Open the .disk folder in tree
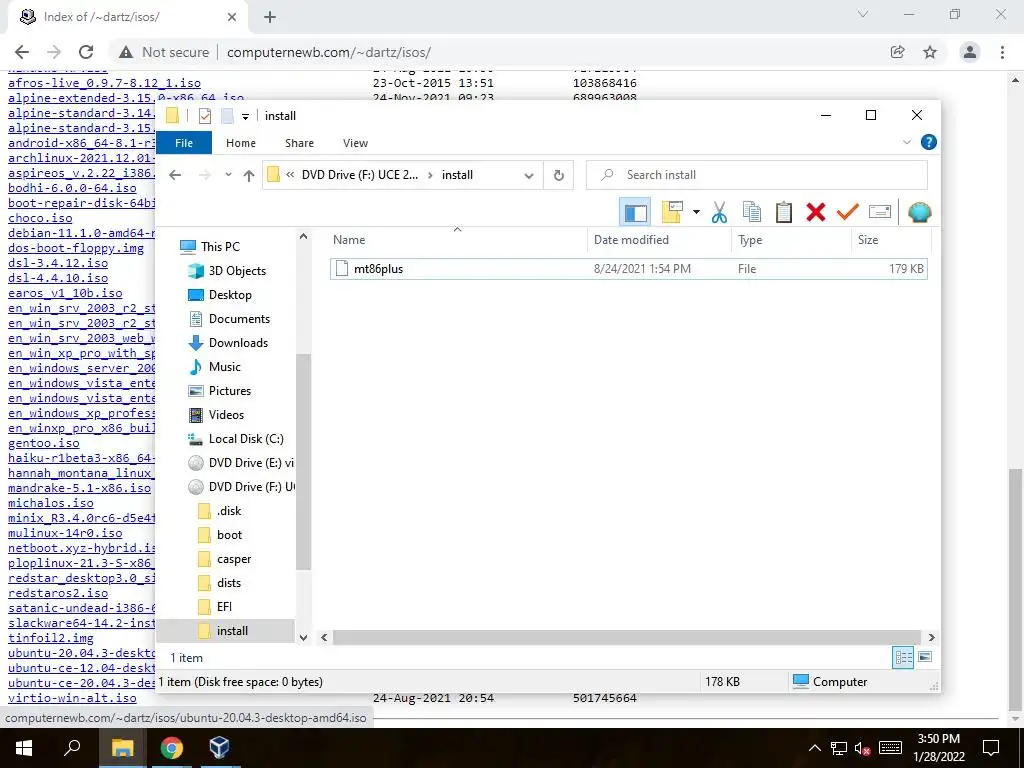 tap(229, 511)
